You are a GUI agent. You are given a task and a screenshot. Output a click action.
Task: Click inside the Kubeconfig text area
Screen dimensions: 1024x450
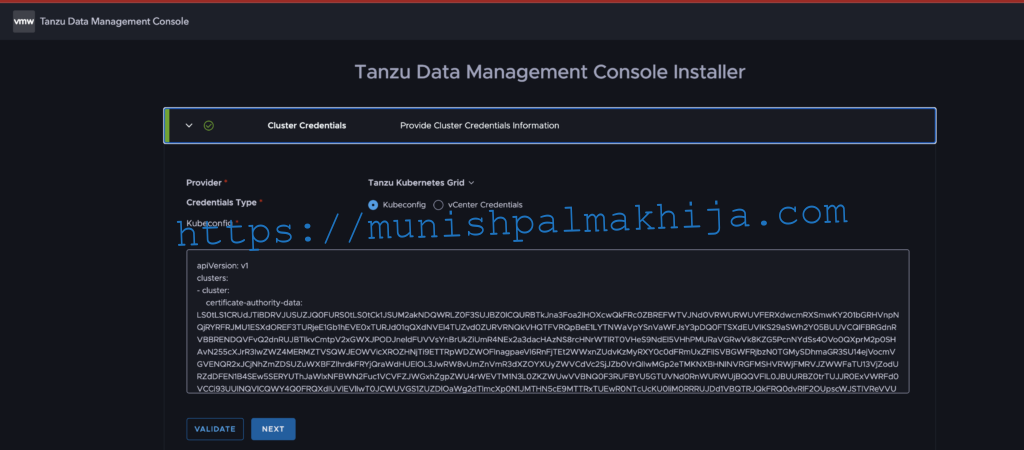click(547, 321)
